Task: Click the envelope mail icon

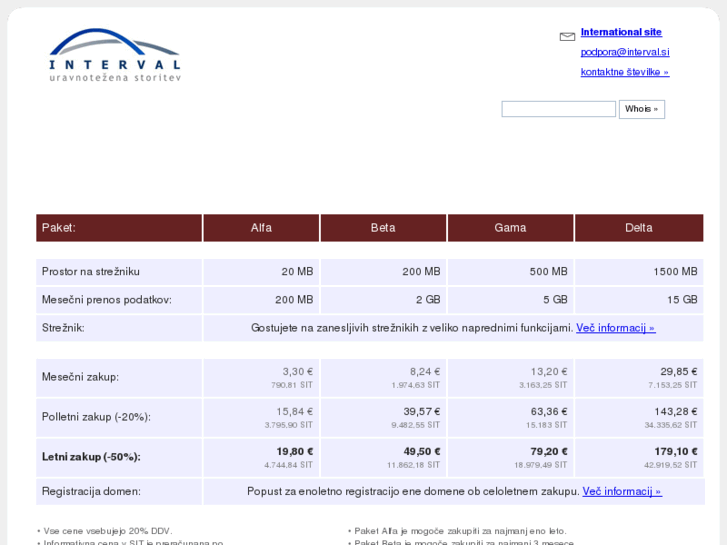Action: click(567, 37)
